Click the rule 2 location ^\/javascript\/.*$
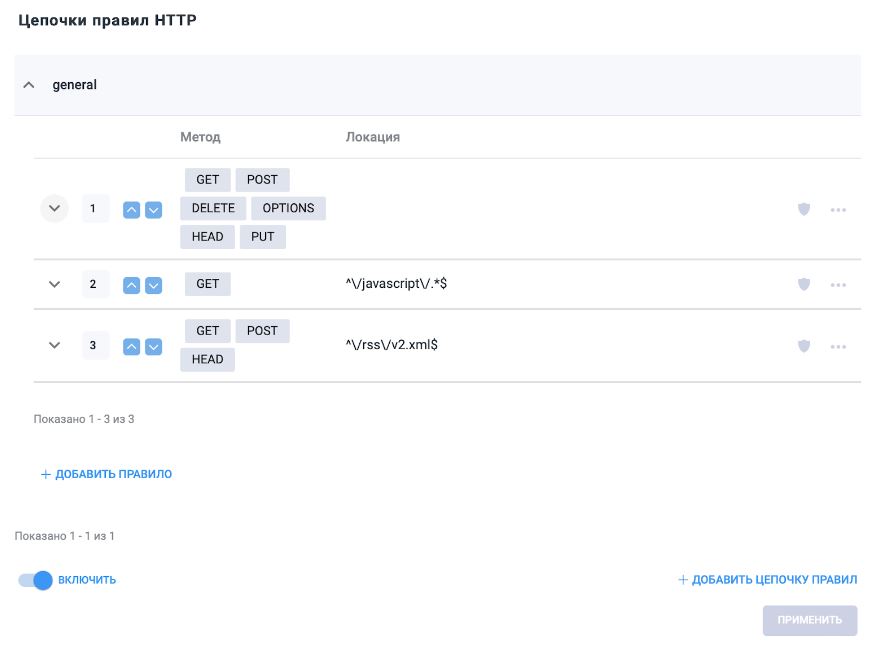The width and height of the screenshot is (873, 650). point(395,284)
